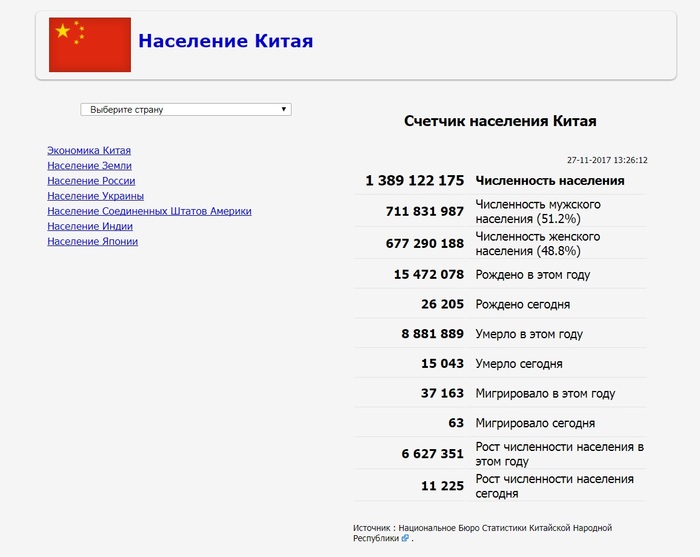Select deaths this year value '8 881 889'

pos(433,334)
